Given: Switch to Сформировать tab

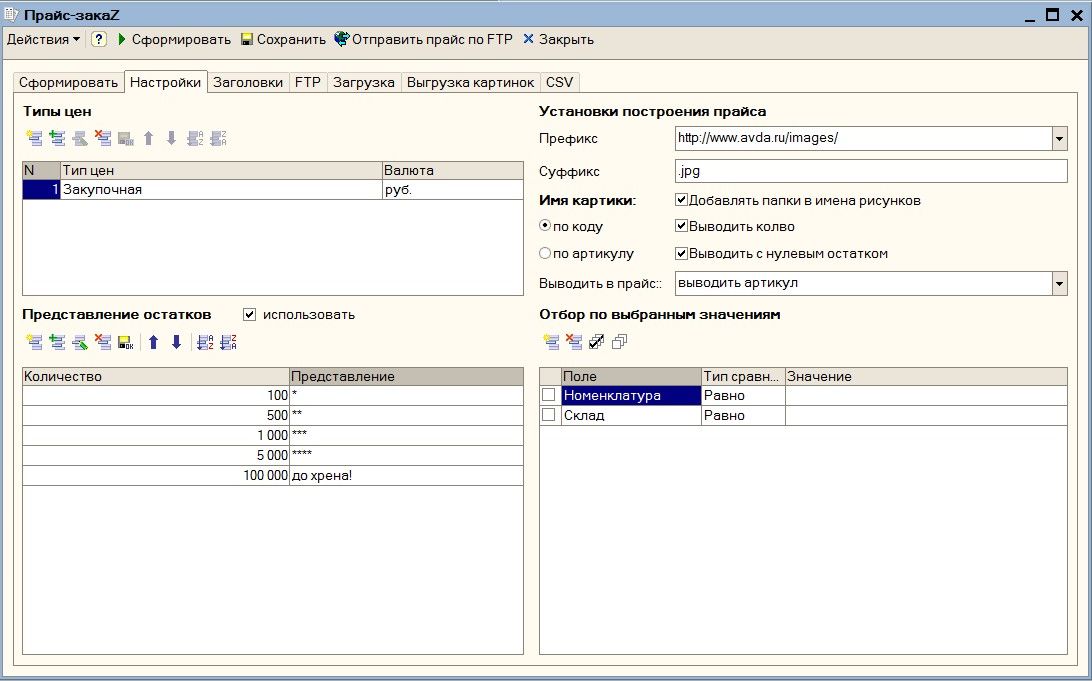Looking at the screenshot, I should pyautogui.click(x=68, y=82).
